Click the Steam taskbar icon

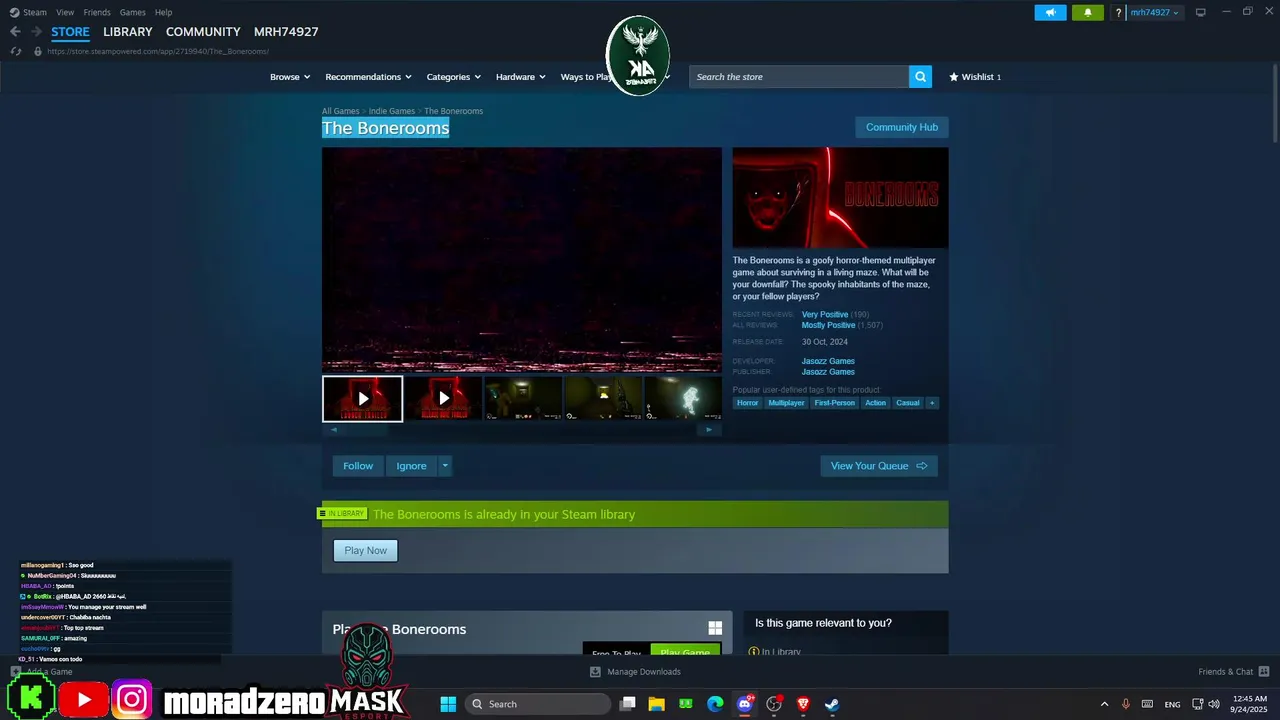coord(832,704)
